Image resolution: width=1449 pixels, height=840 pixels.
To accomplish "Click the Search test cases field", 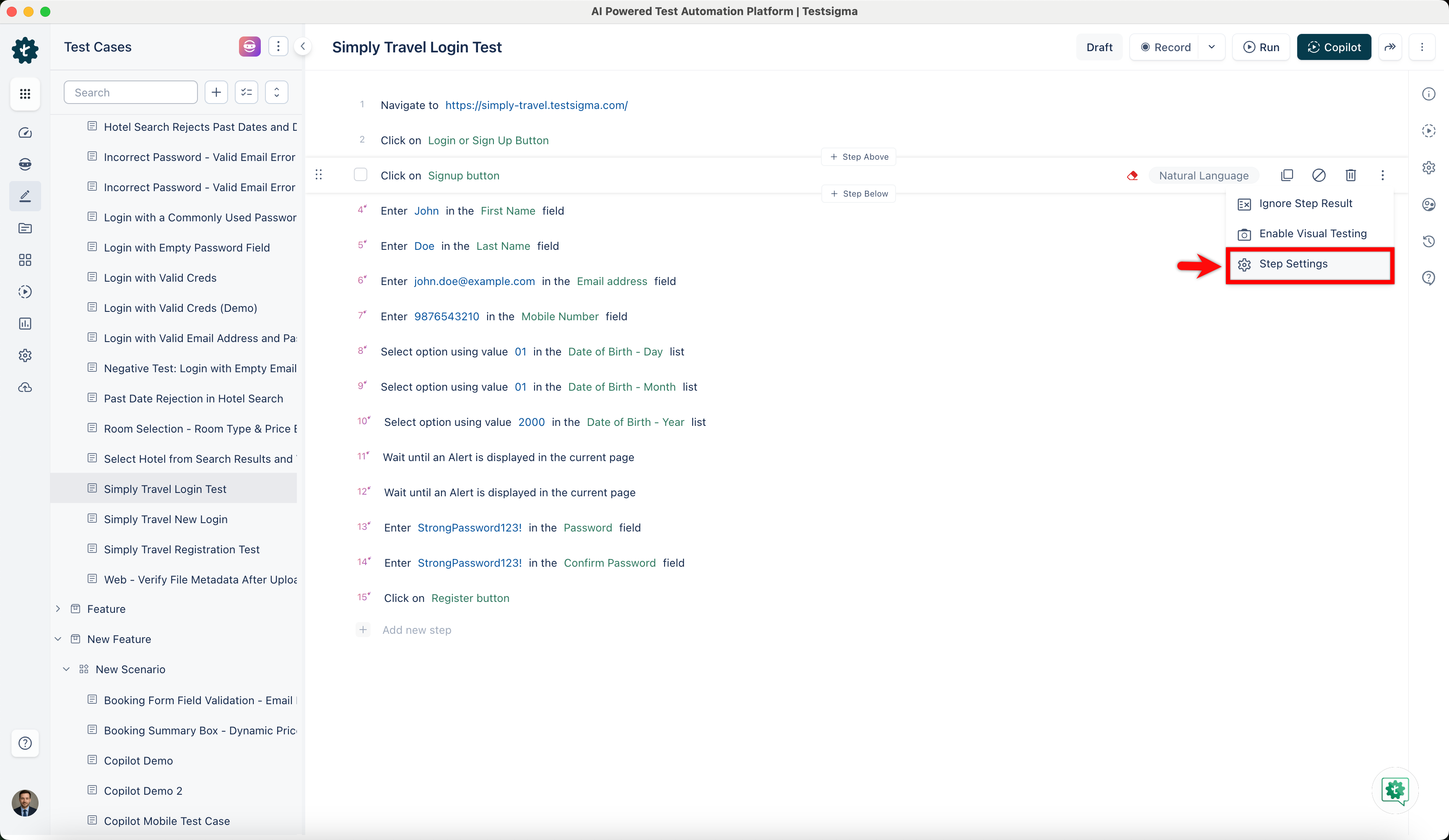I will click(130, 93).
